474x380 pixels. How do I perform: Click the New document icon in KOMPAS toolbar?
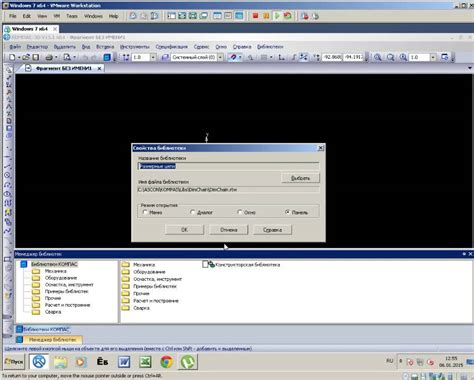pos(12,57)
